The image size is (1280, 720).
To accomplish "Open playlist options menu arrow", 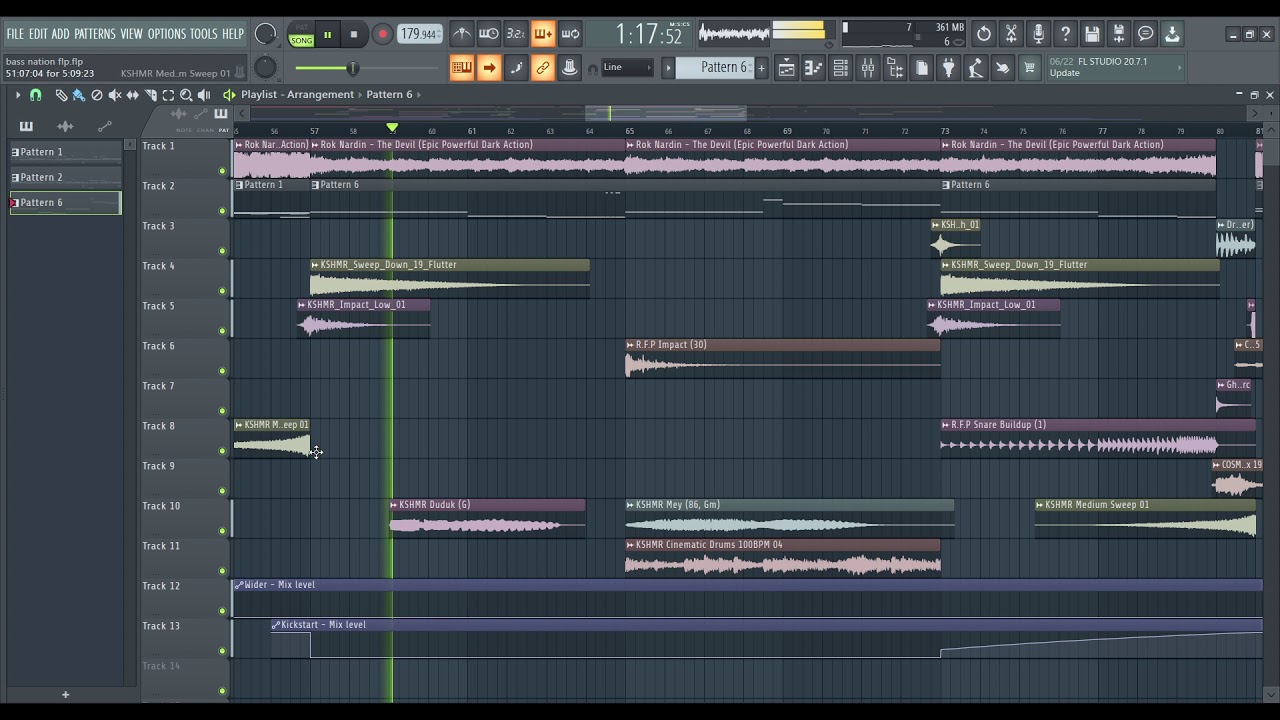I will click(17, 95).
